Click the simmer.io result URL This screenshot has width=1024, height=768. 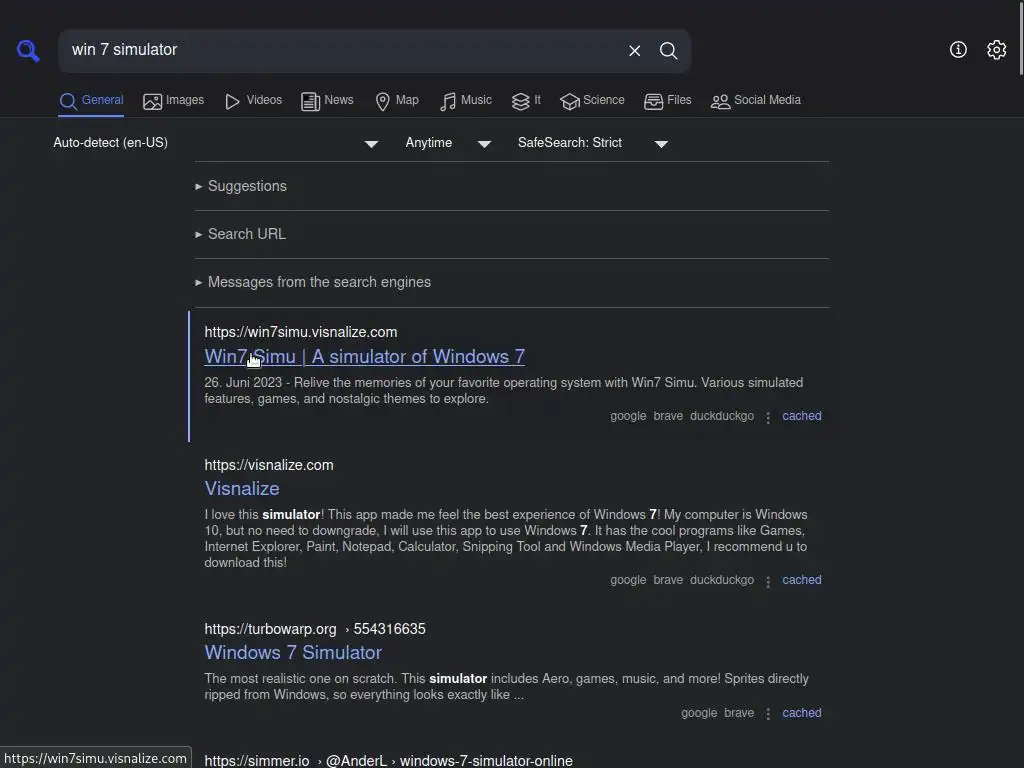(x=388, y=760)
